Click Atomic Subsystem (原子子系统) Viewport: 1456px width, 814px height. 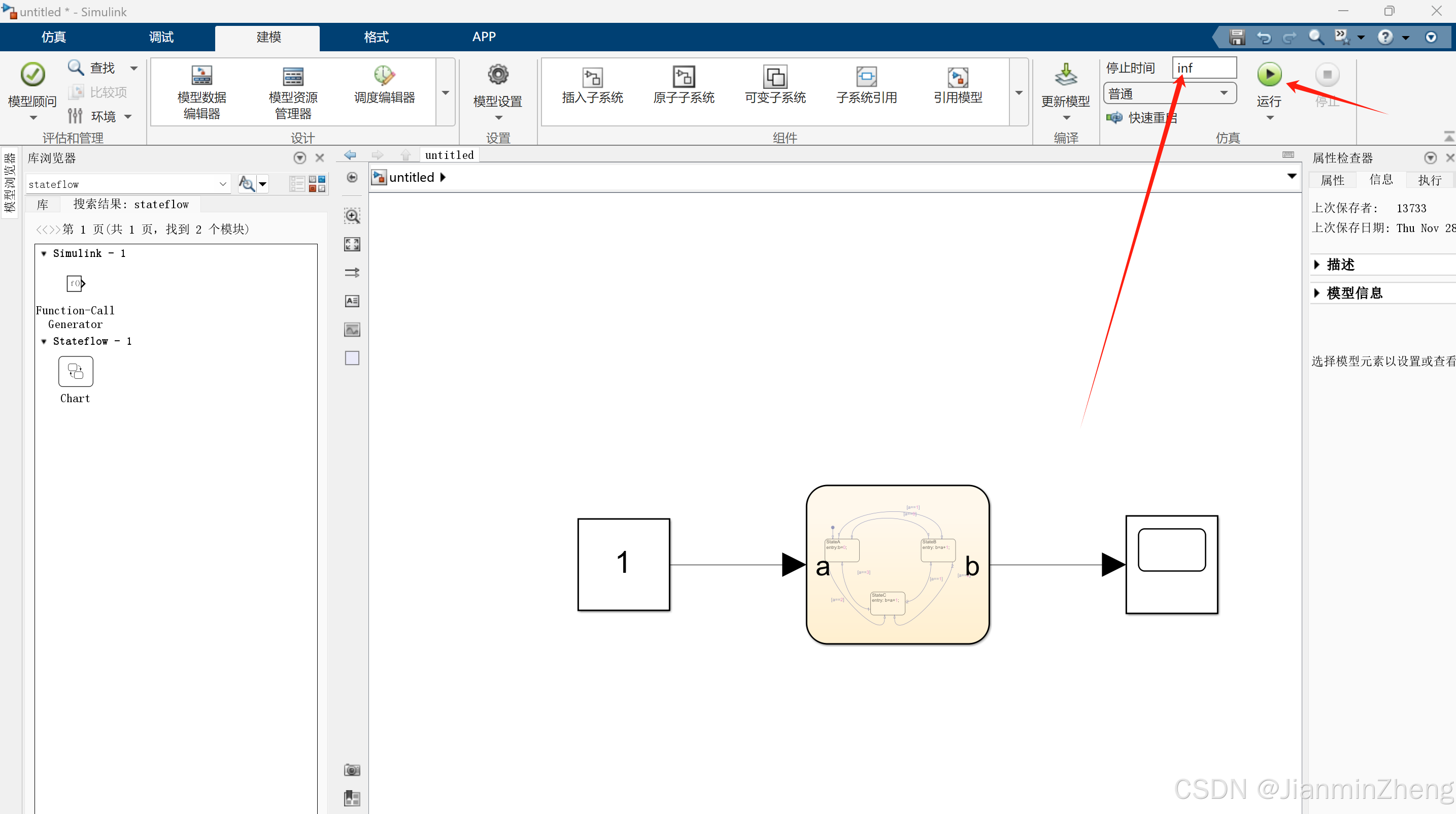point(684,85)
